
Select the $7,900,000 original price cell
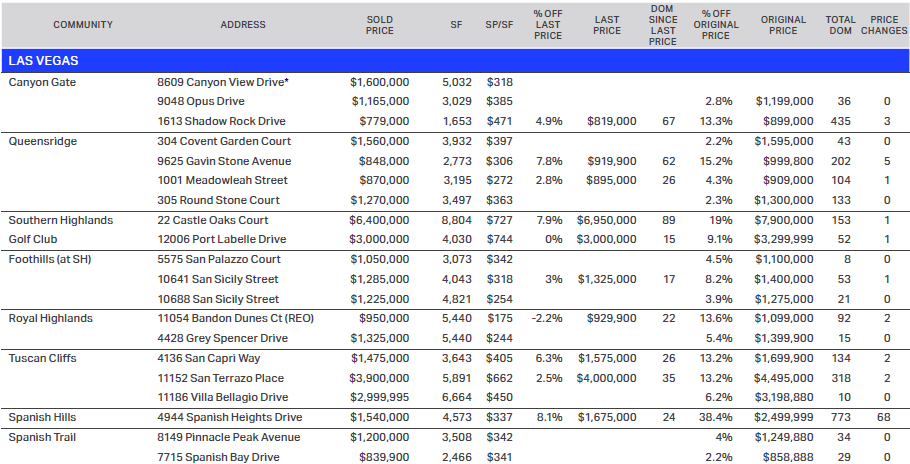click(x=783, y=220)
